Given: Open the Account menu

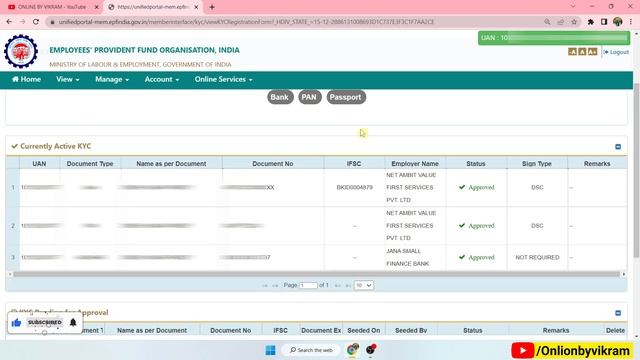Looking at the screenshot, I should [162, 80].
